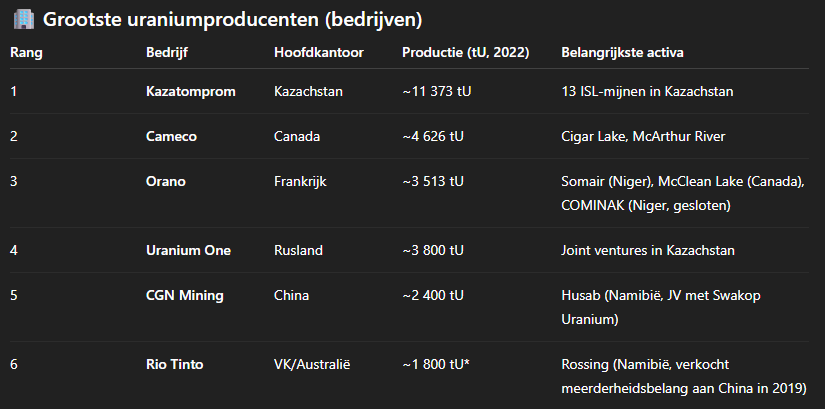The image size is (825, 409).
Task: Click 'Cigar Lake, McArthur River' assets cell
Action: 643,136
